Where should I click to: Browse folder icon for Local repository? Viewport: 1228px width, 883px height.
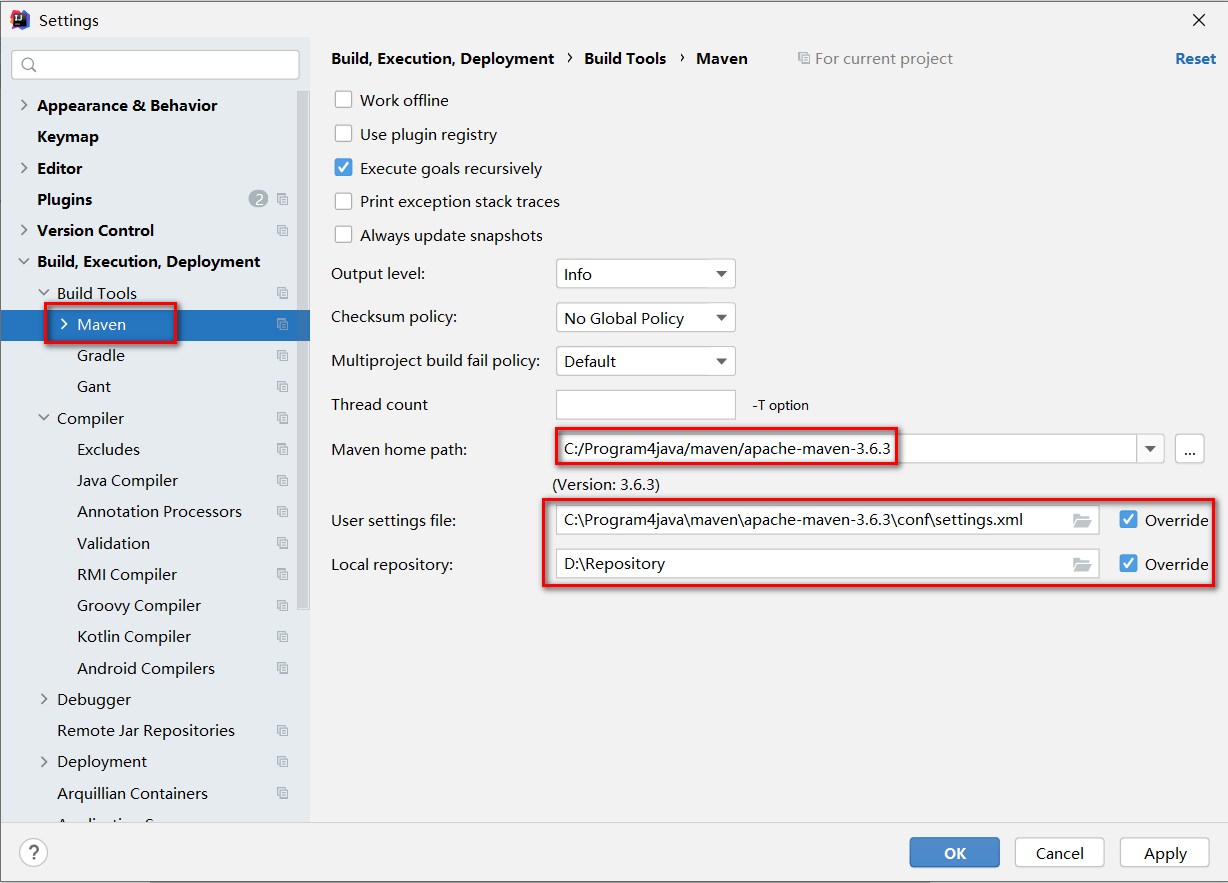[1081, 564]
